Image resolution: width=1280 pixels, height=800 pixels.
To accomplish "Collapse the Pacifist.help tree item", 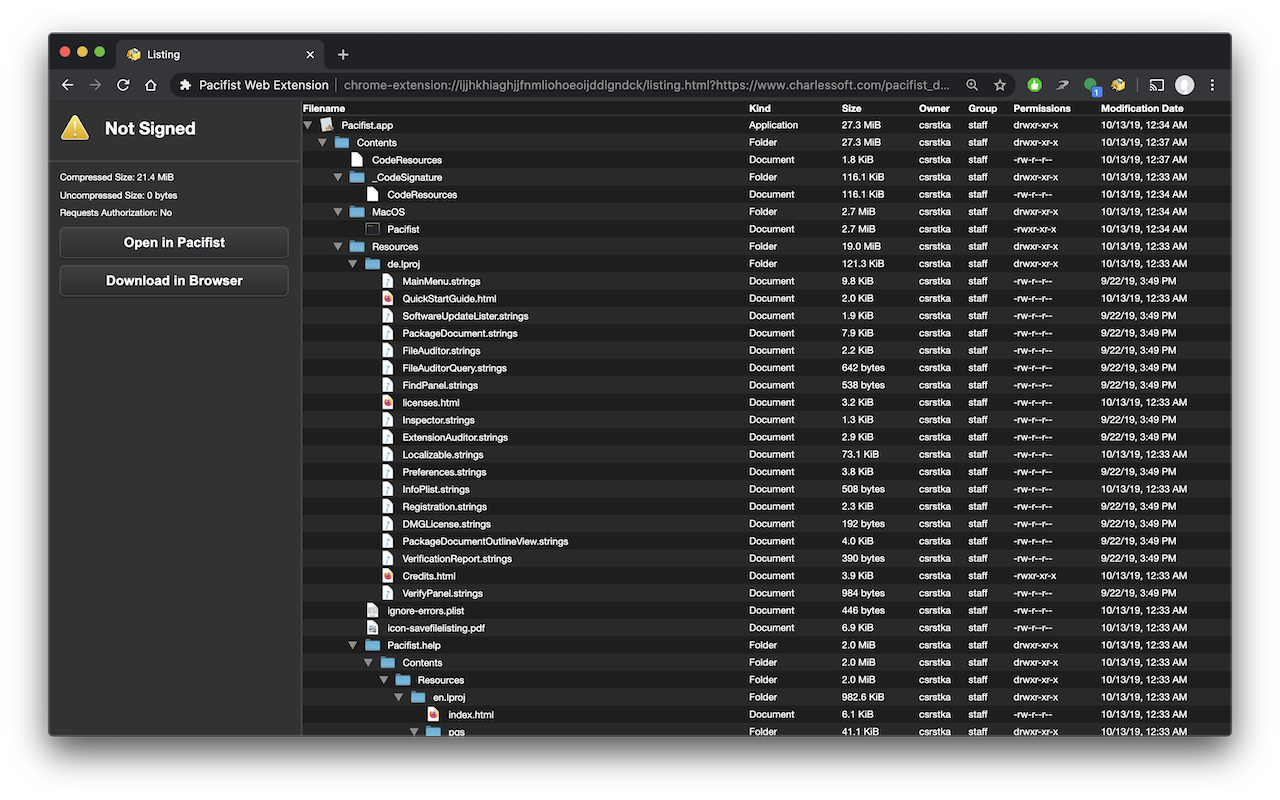I will [x=353, y=645].
